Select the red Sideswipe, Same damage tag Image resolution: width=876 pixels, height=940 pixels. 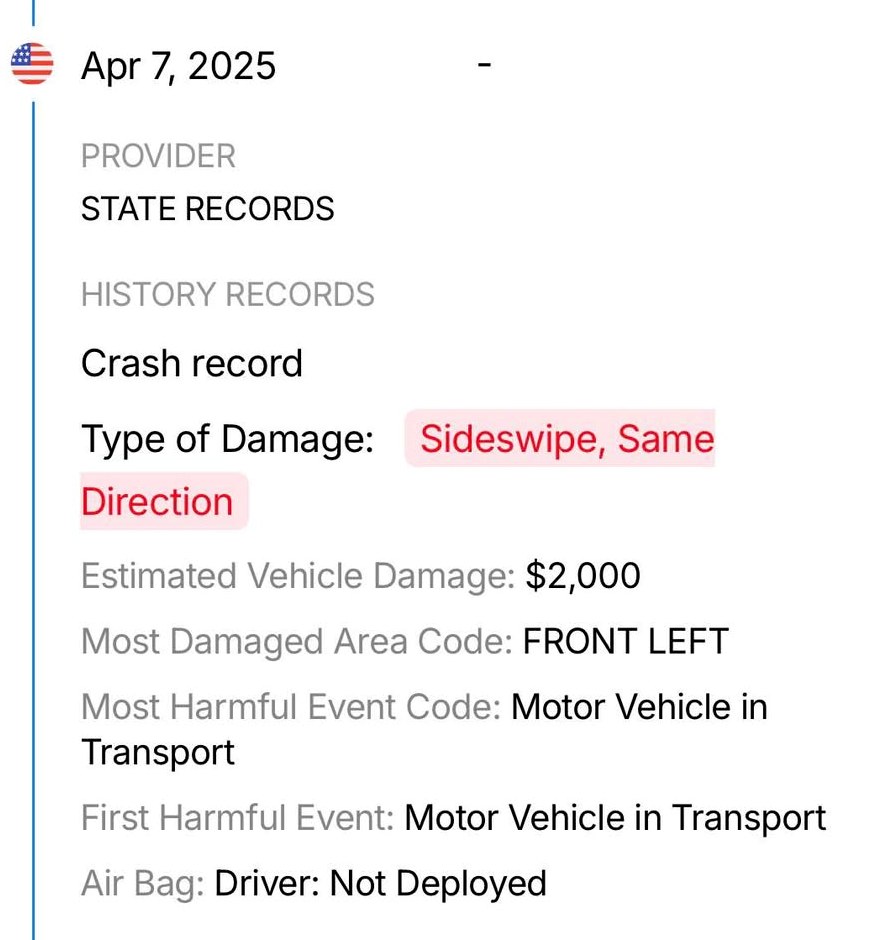[560, 438]
